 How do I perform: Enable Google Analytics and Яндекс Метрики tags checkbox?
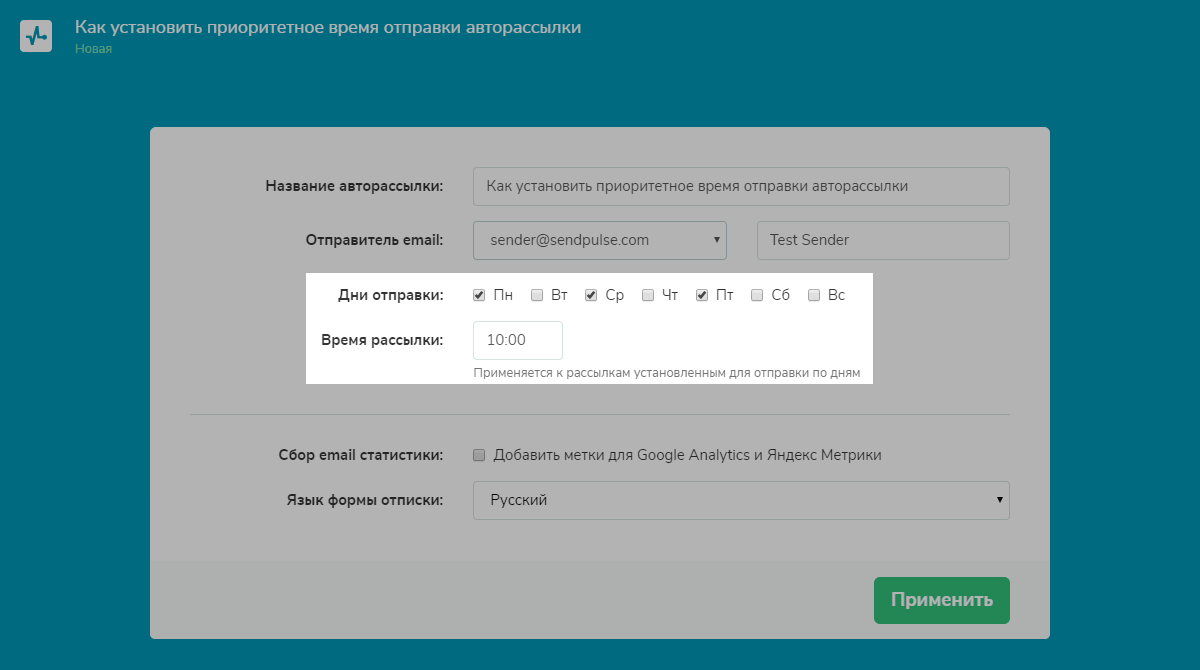[x=479, y=455]
